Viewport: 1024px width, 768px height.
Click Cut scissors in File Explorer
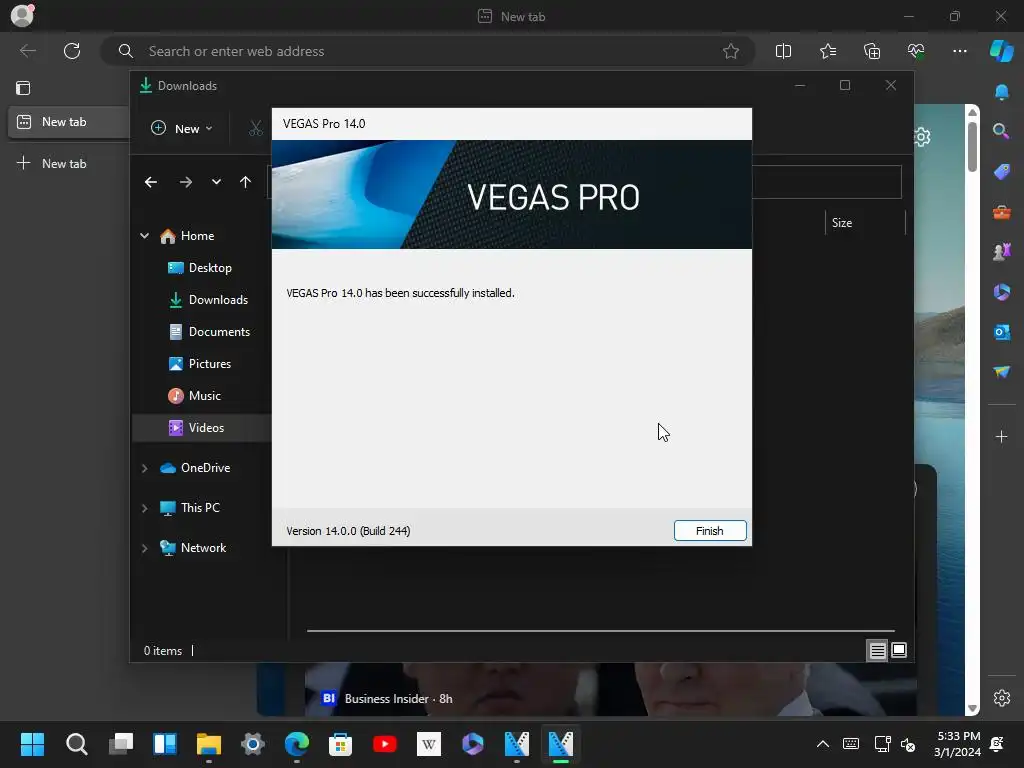coord(255,129)
